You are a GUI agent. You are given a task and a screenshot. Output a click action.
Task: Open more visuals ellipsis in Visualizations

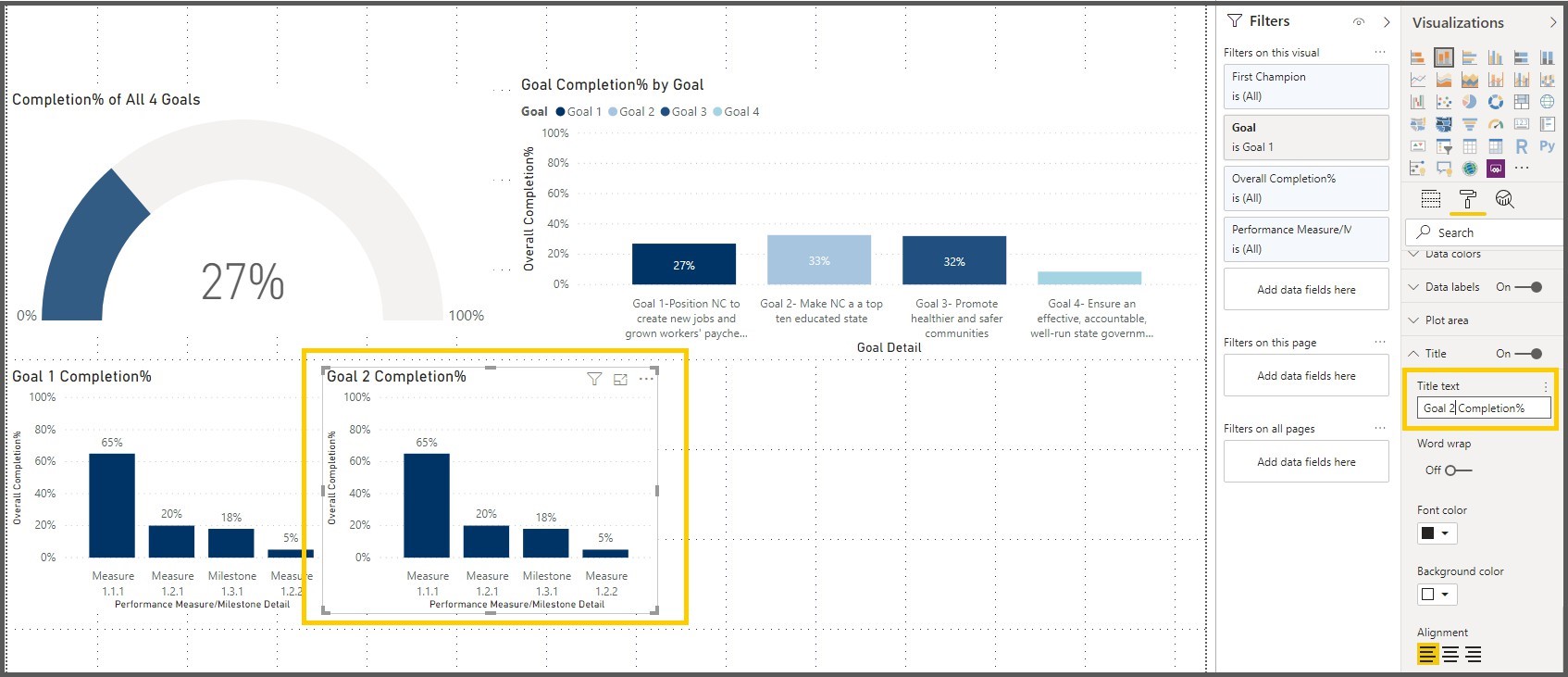point(1522,168)
